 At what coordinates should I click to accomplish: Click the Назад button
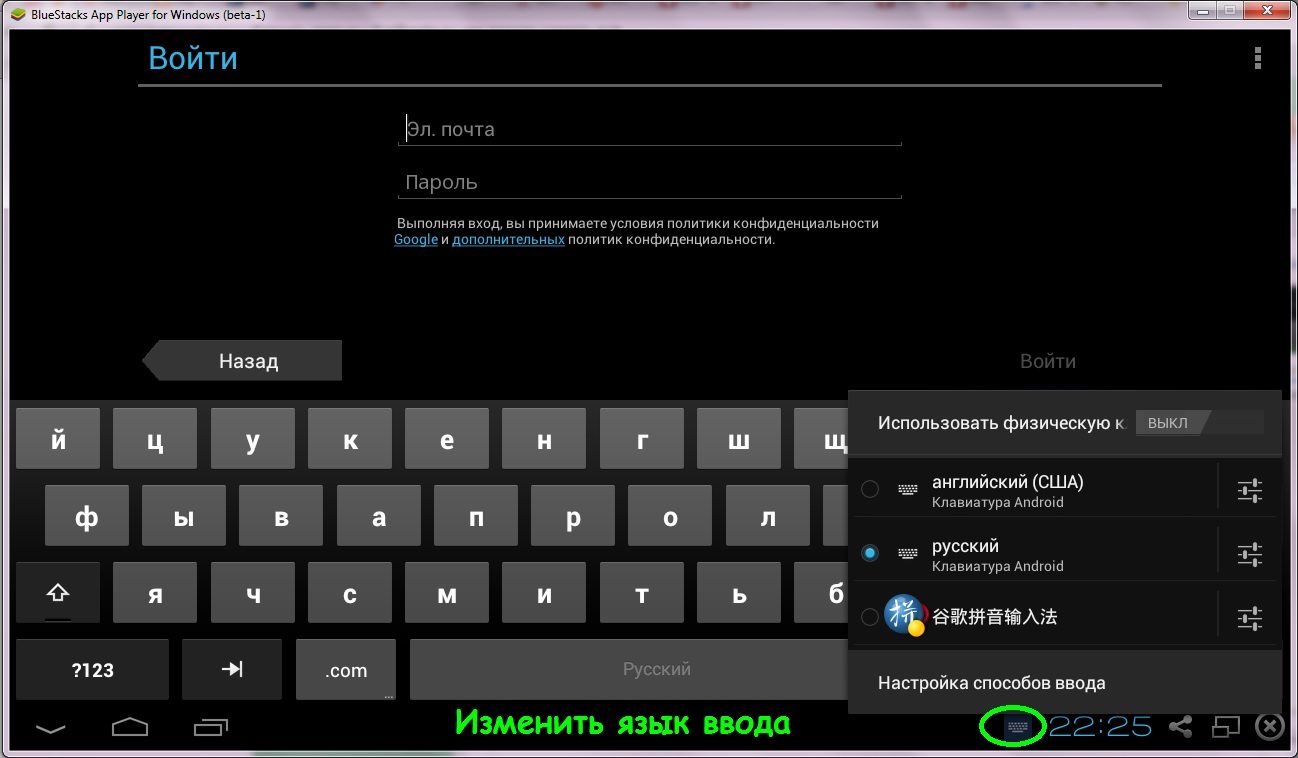pos(242,361)
